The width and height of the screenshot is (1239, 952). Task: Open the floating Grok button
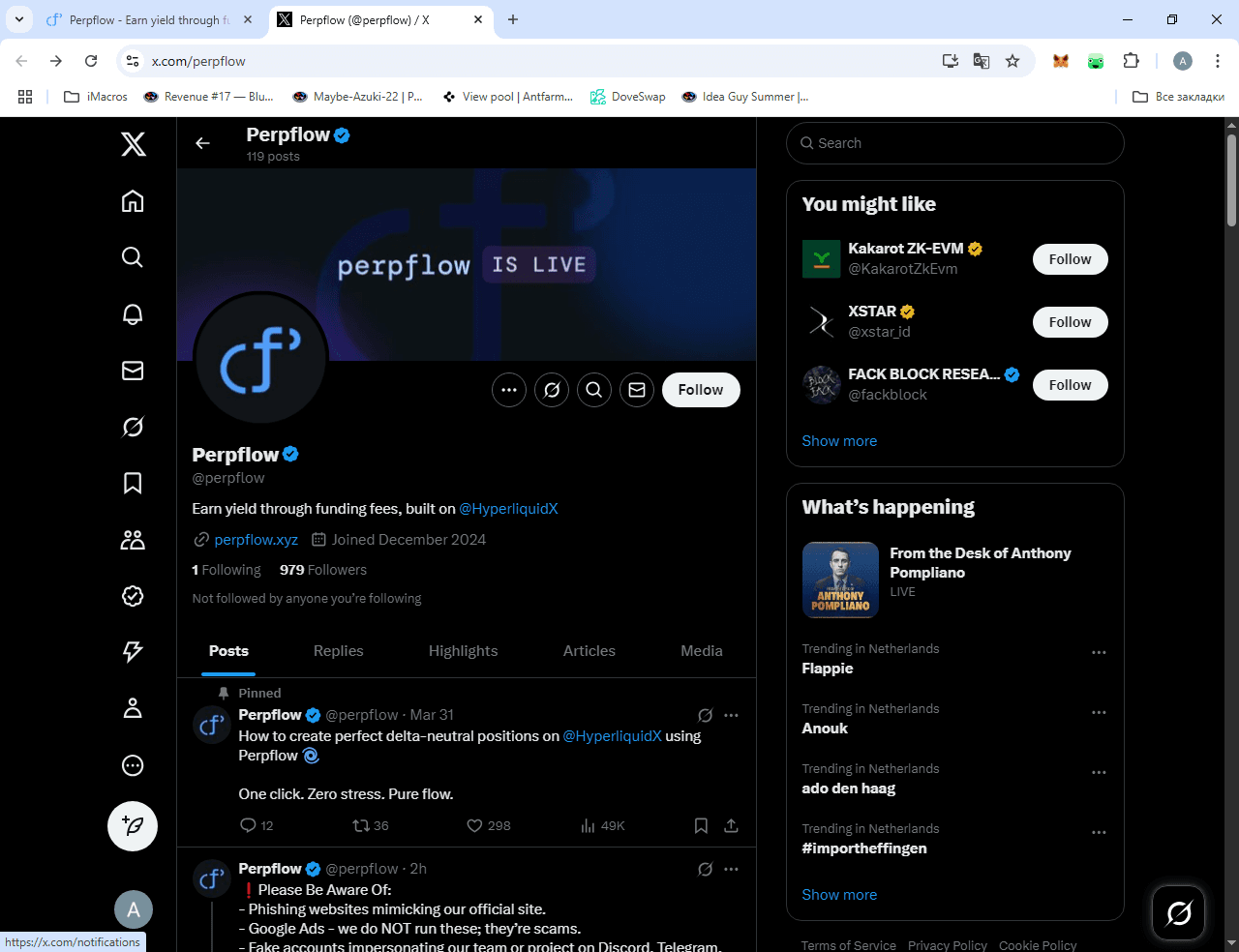tap(1179, 912)
